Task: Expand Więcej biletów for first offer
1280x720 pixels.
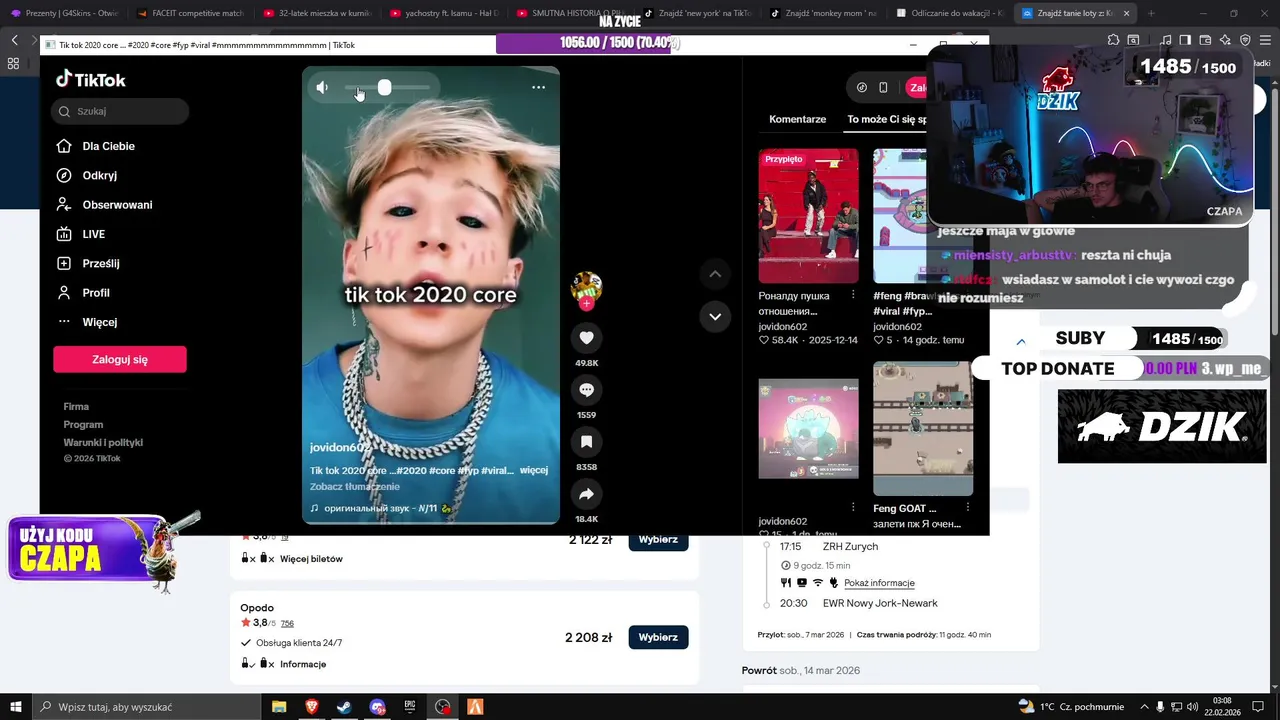Action: click(311, 559)
